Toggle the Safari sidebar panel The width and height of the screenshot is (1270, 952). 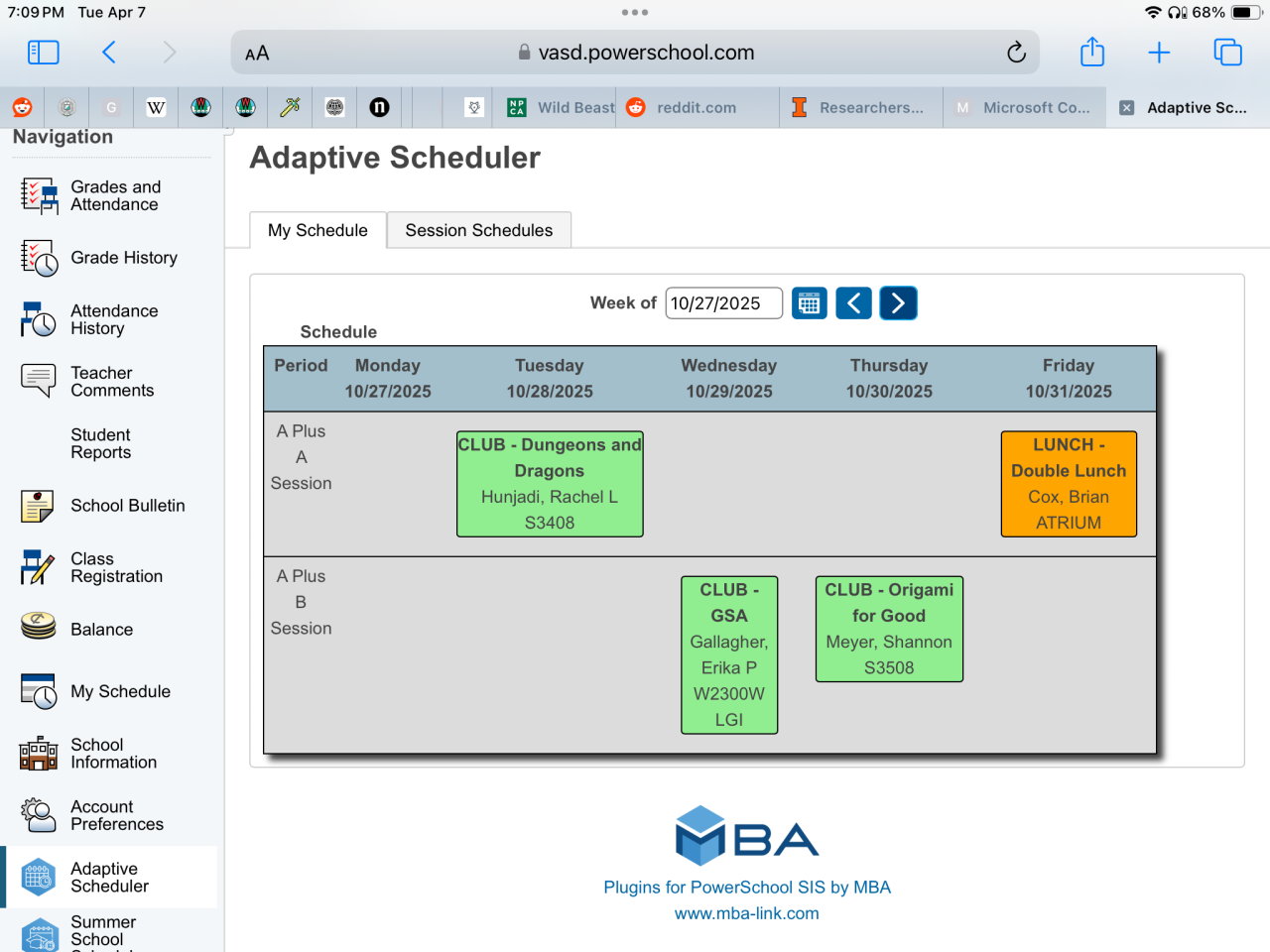coord(43,52)
